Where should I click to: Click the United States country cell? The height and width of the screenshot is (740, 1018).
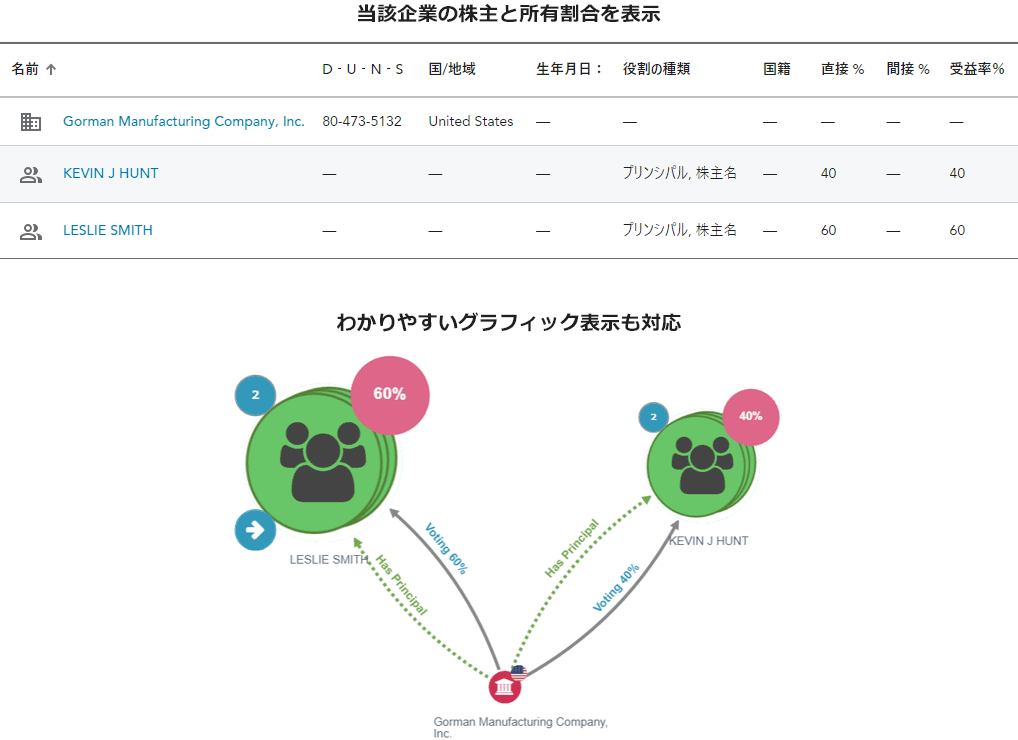click(x=471, y=121)
